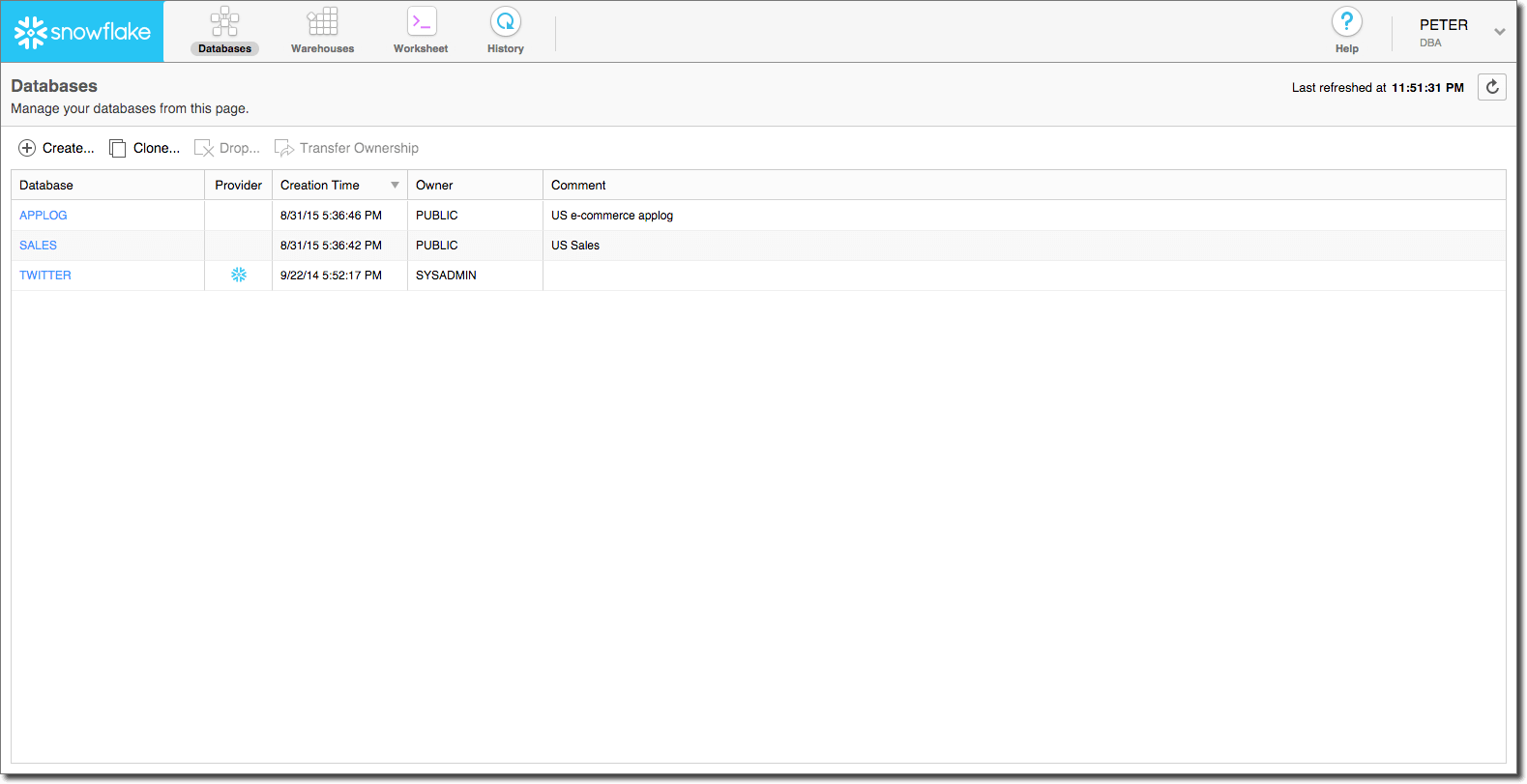The height and width of the screenshot is (784, 1527).
Task: Click the Clone copy icon
Action: [x=117, y=148]
